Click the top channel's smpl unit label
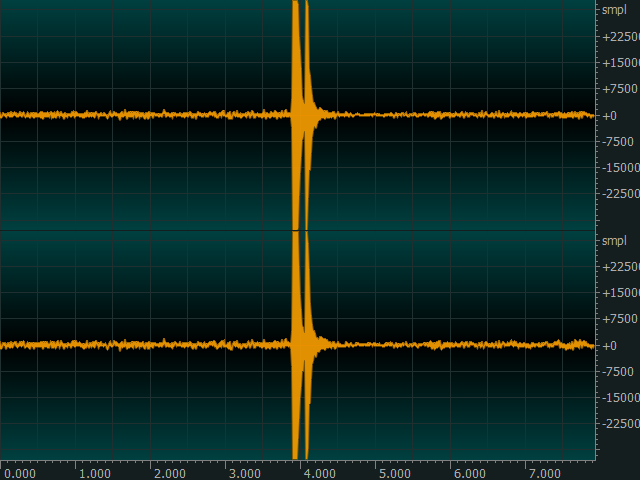 [x=614, y=10]
